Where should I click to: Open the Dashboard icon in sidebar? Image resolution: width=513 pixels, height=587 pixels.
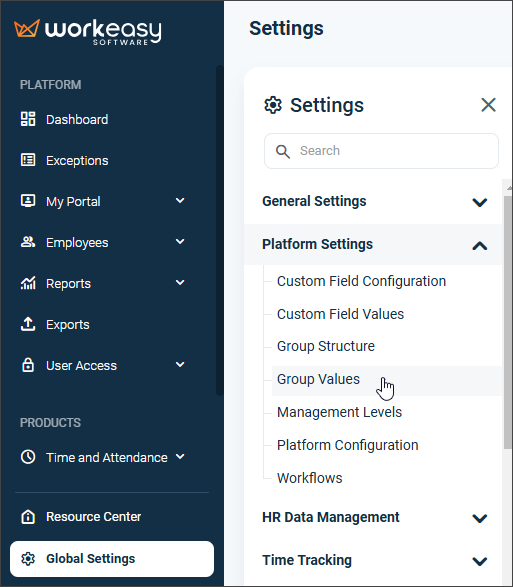pos(28,119)
